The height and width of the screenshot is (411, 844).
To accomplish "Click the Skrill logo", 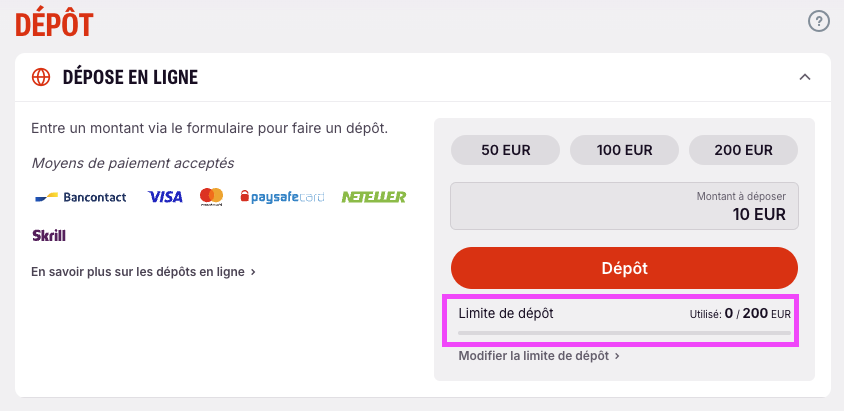I will (49, 236).
